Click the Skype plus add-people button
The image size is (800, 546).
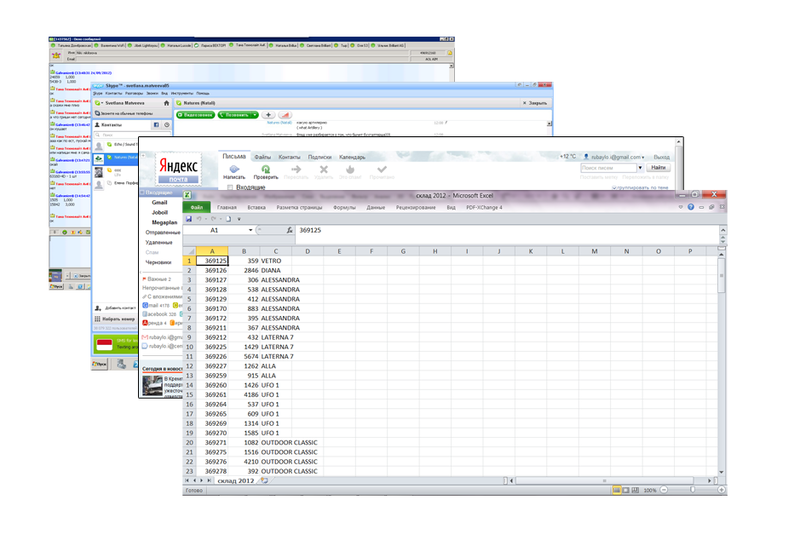click(x=268, y=115)
